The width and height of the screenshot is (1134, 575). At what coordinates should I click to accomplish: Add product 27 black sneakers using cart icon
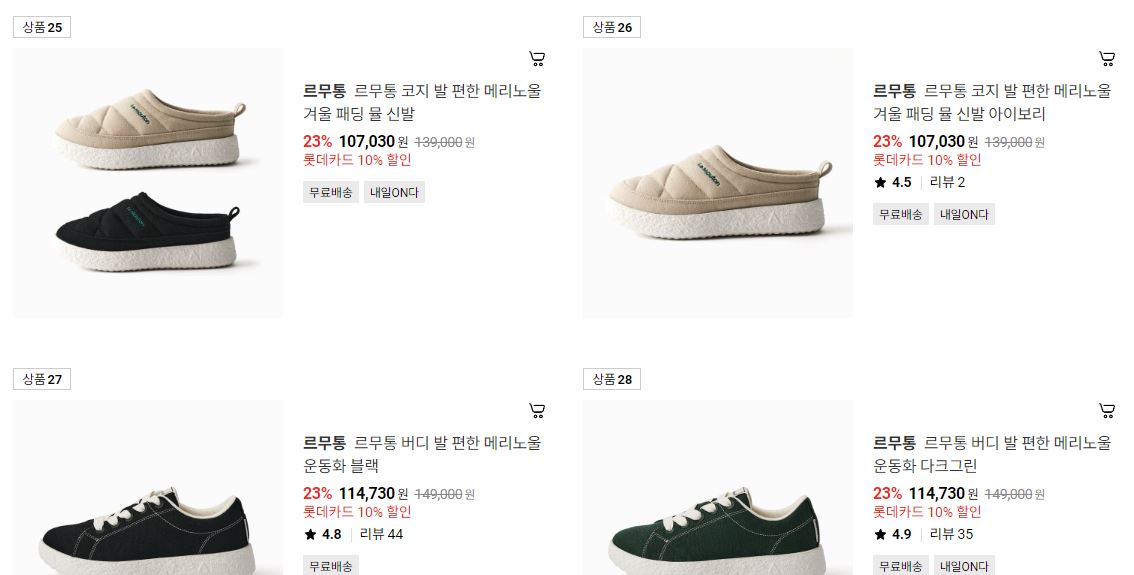click(537, 411)
